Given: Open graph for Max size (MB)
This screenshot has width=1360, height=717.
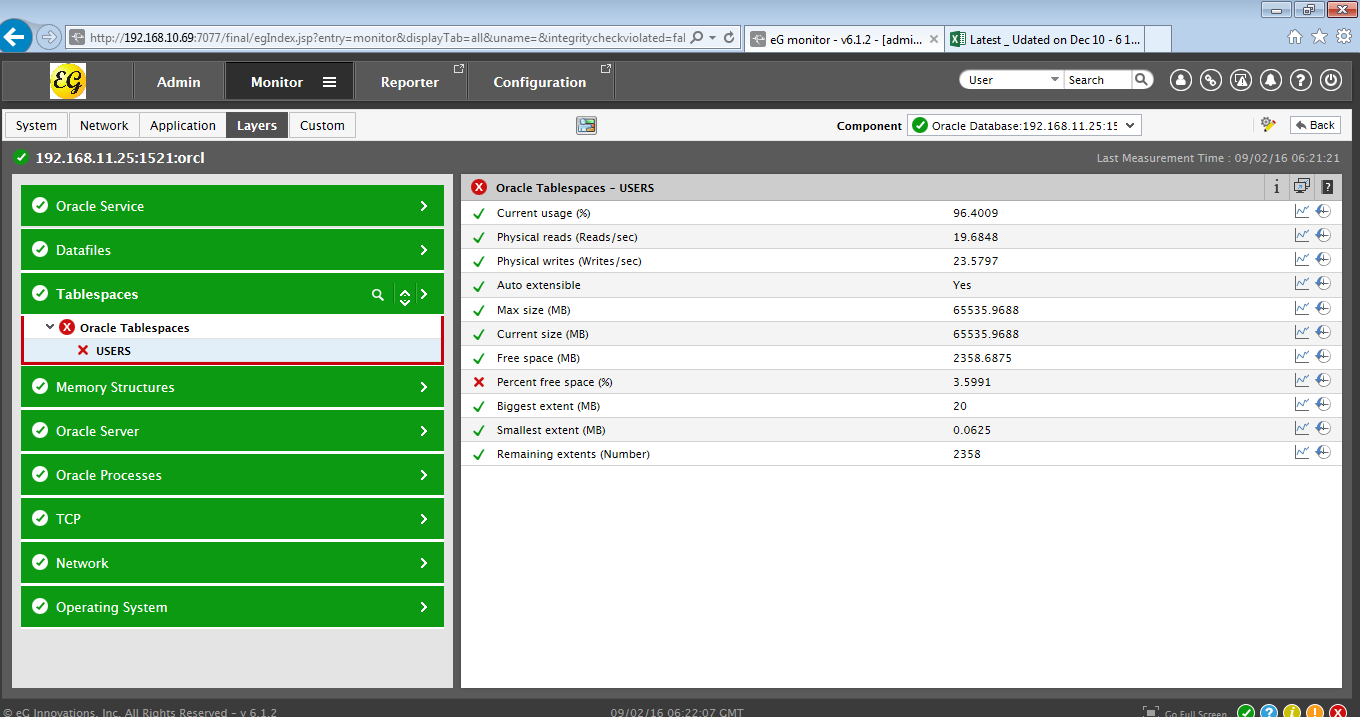Looking at the screenshot, I should click(x=1301, y=308).
